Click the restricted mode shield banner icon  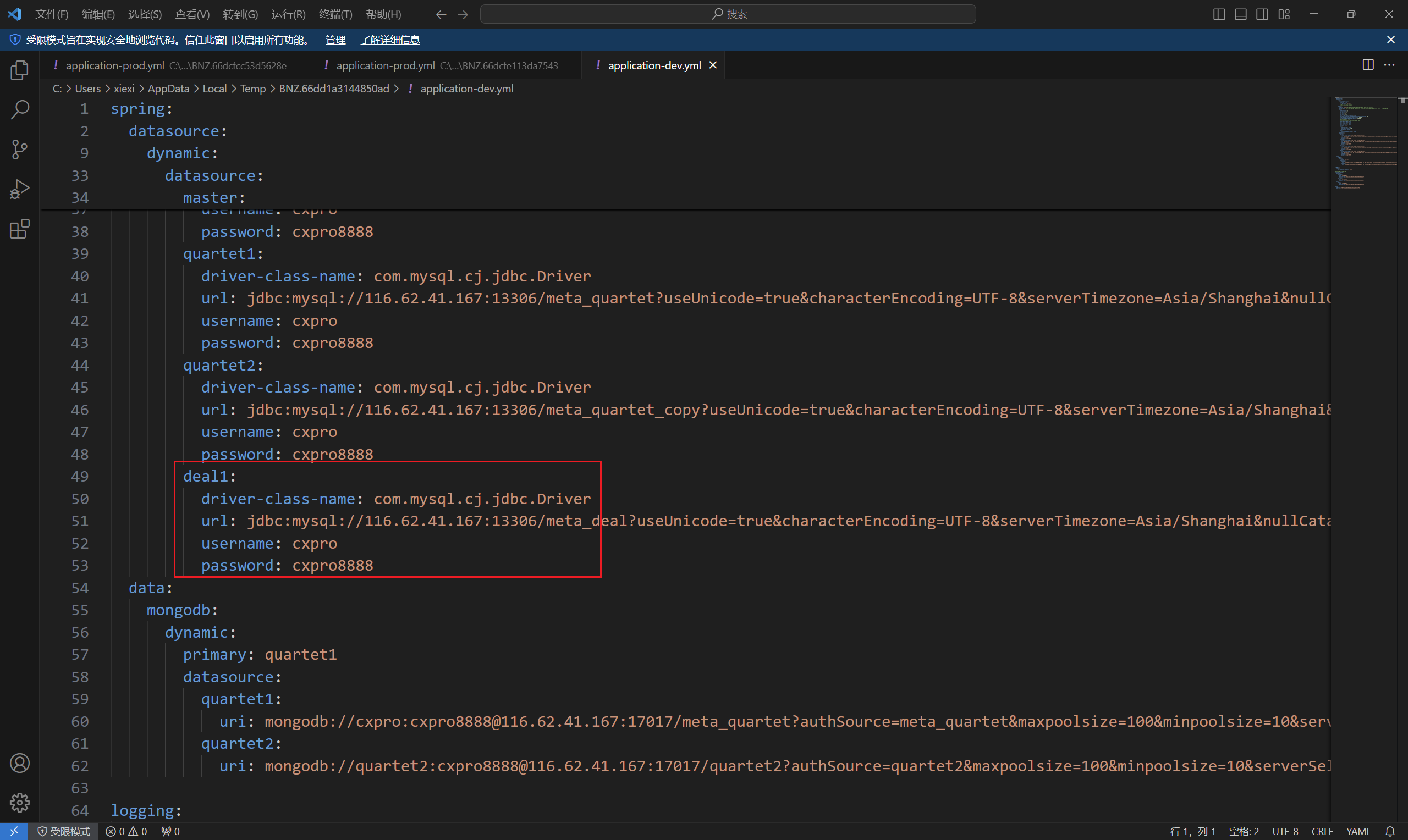pos(15,40)
